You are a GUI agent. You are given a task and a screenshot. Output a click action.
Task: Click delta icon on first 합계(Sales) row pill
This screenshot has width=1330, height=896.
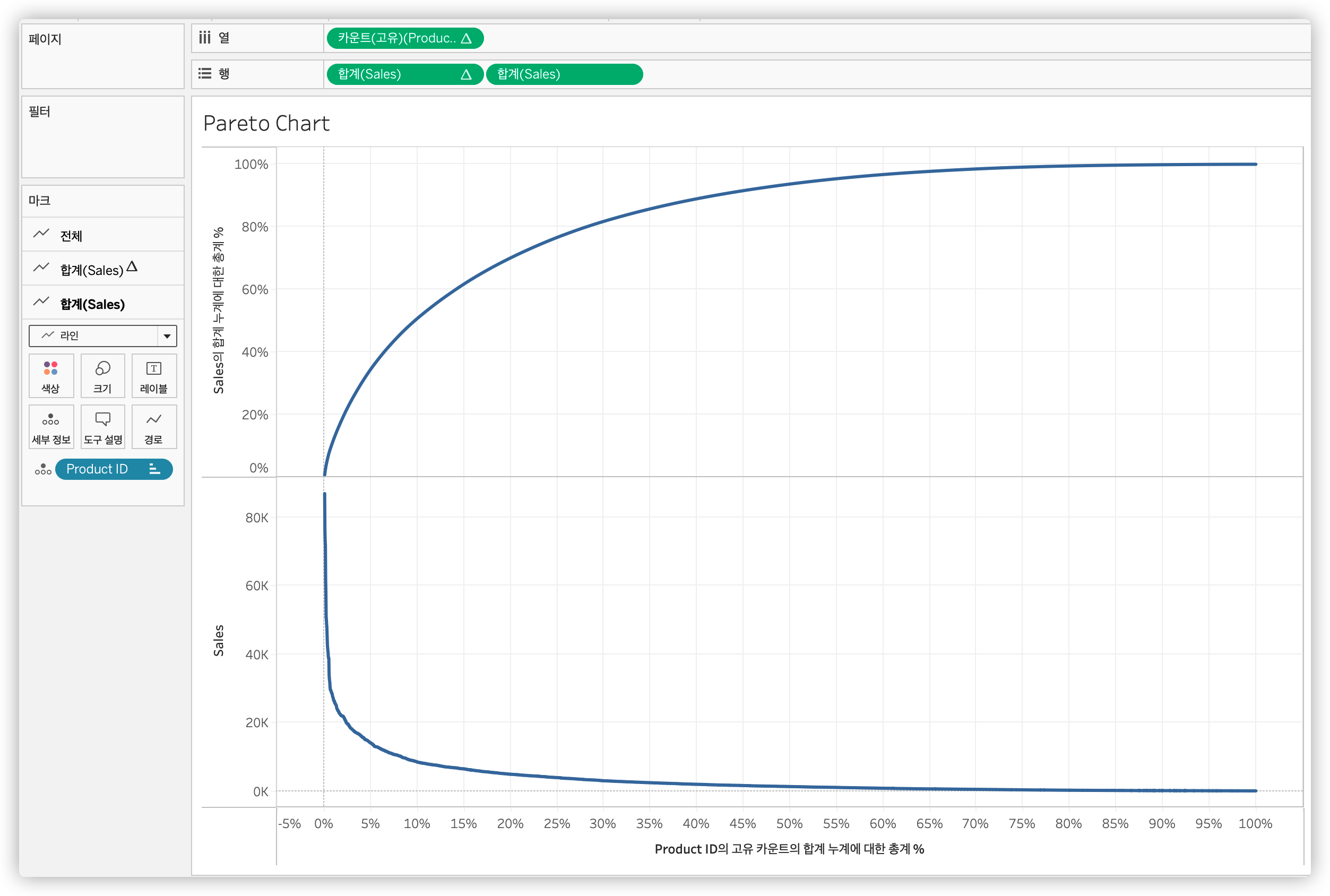(466, 74)
